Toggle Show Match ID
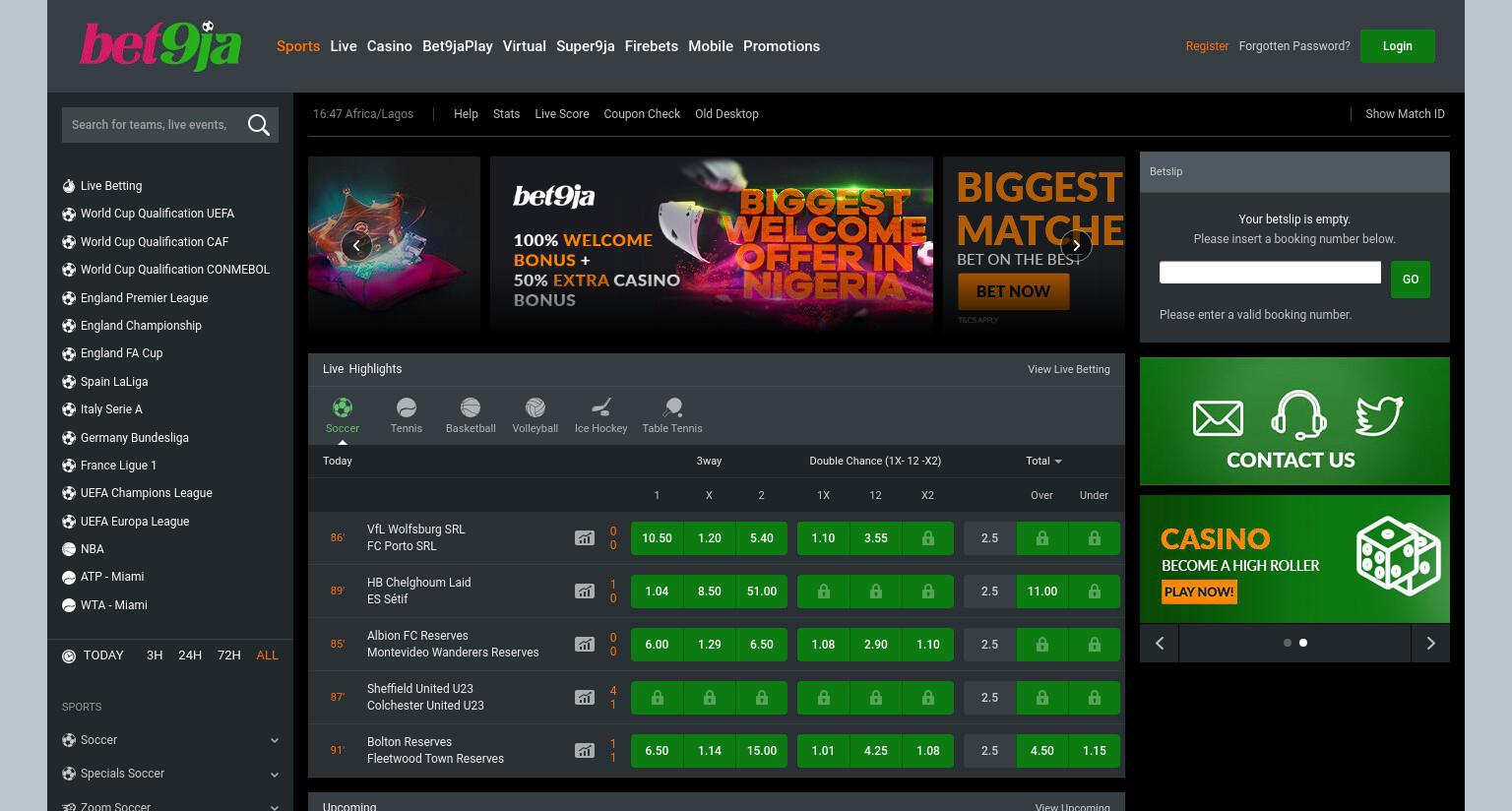This screenshot has height=811, width=1512. (1405, 114)
